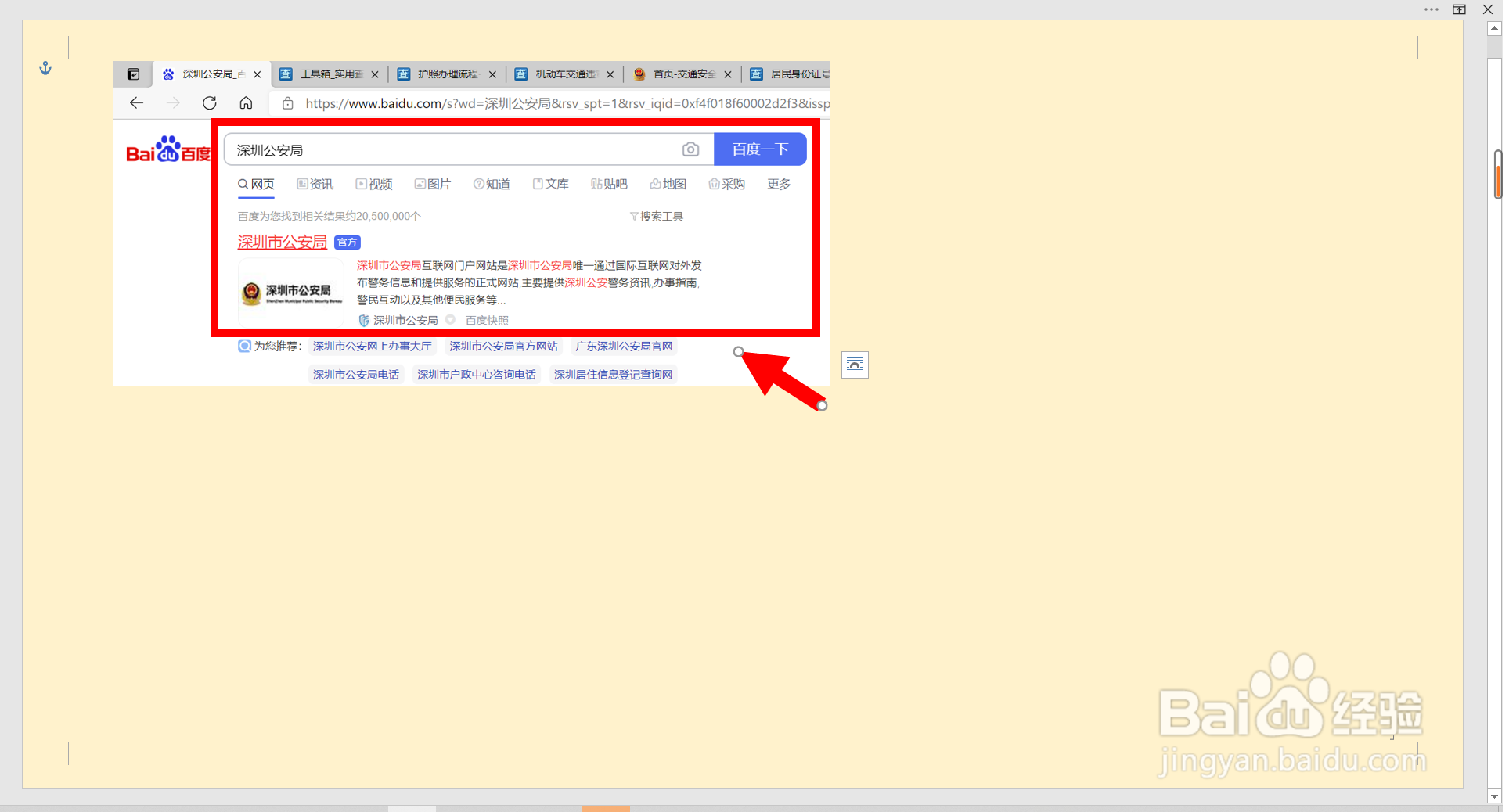Click the window display mode icon beside the close button
The width and height of the screenshot is (1509, 812).
point(1460,9)
